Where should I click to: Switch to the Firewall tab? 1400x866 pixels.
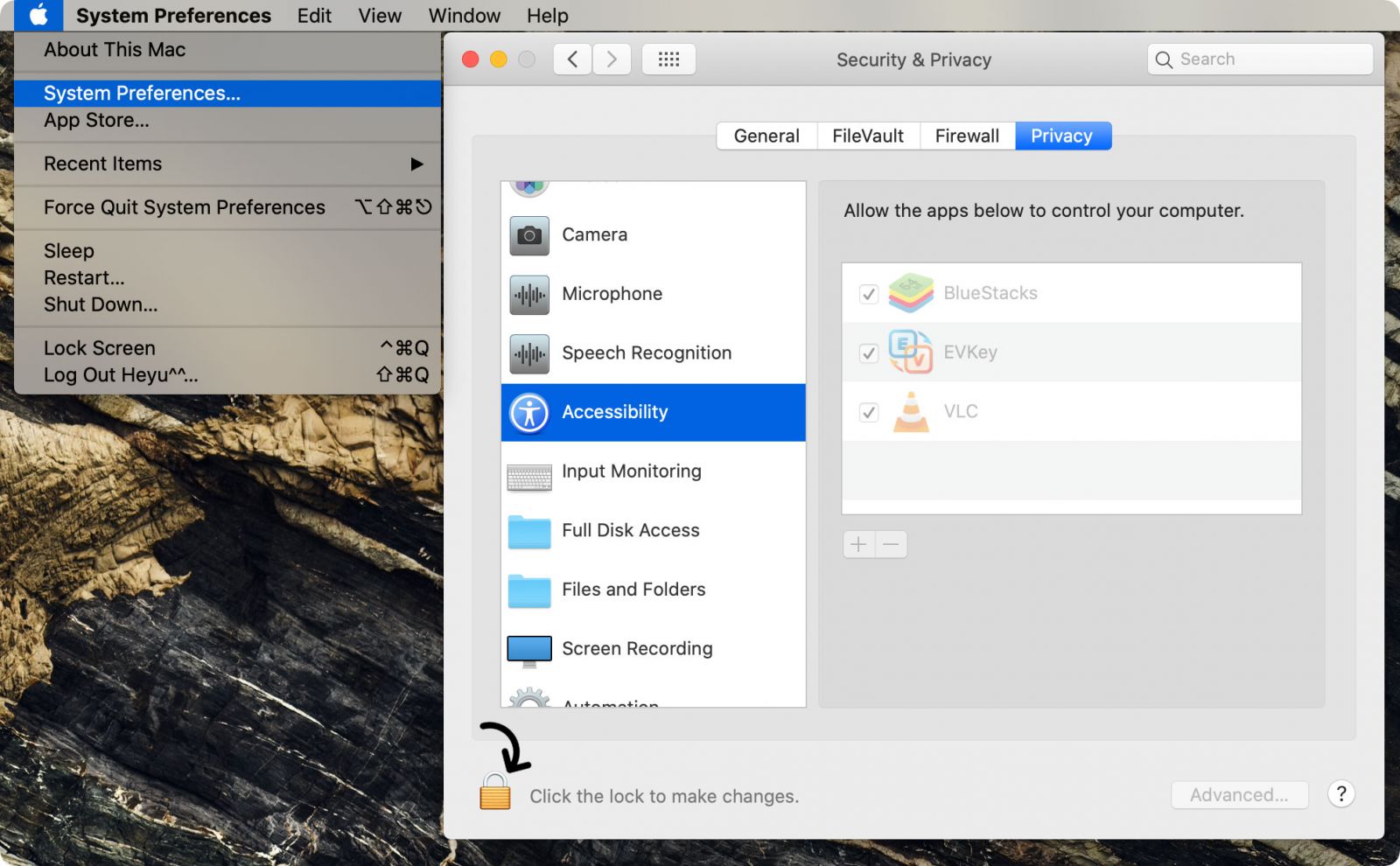click(x=967, y=136)
